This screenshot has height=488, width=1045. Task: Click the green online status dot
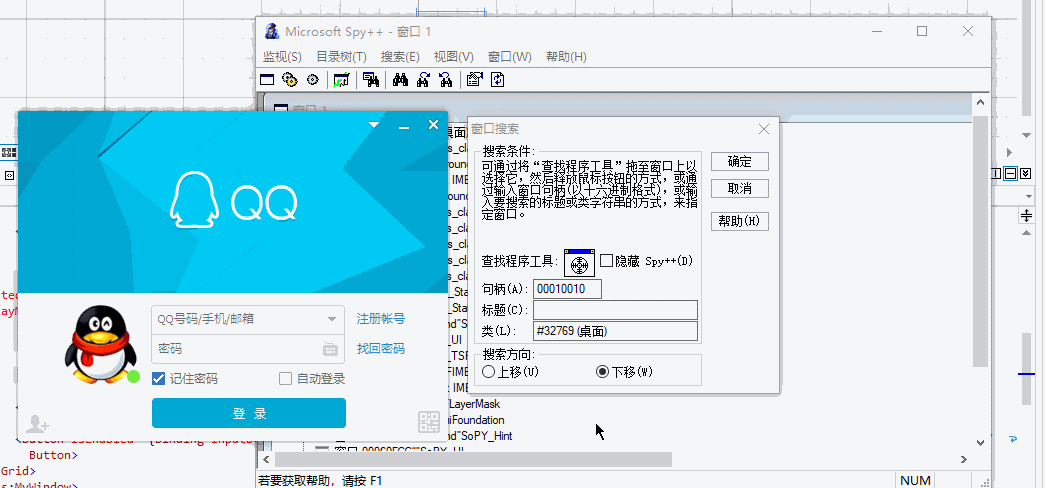click(x=133, y=377)
